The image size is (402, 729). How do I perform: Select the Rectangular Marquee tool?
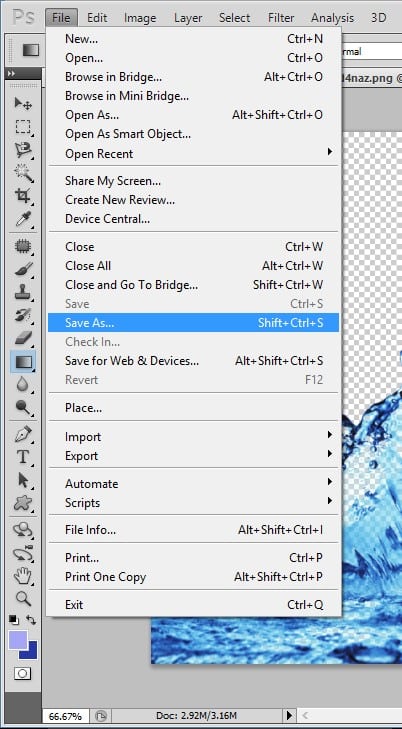(x=22, y=127)
